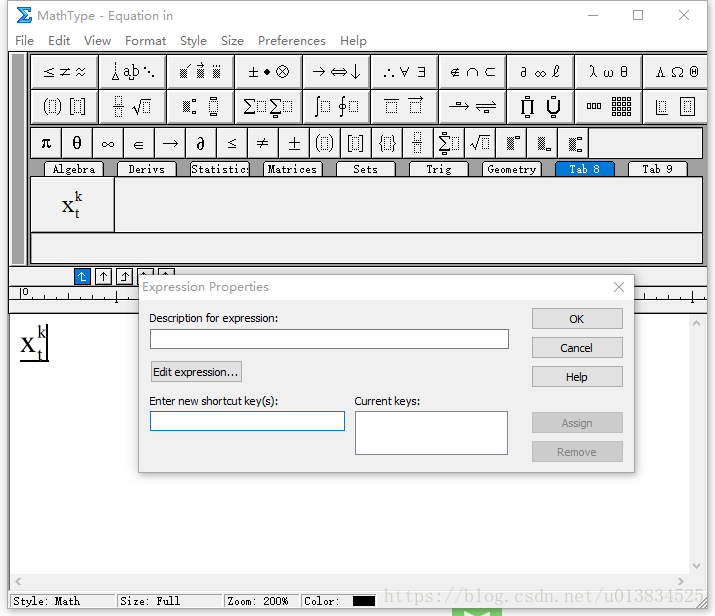Click the Edit expression... button
Image resolution: width=715 pixels, height=616 pixels.
click(196, 372)
